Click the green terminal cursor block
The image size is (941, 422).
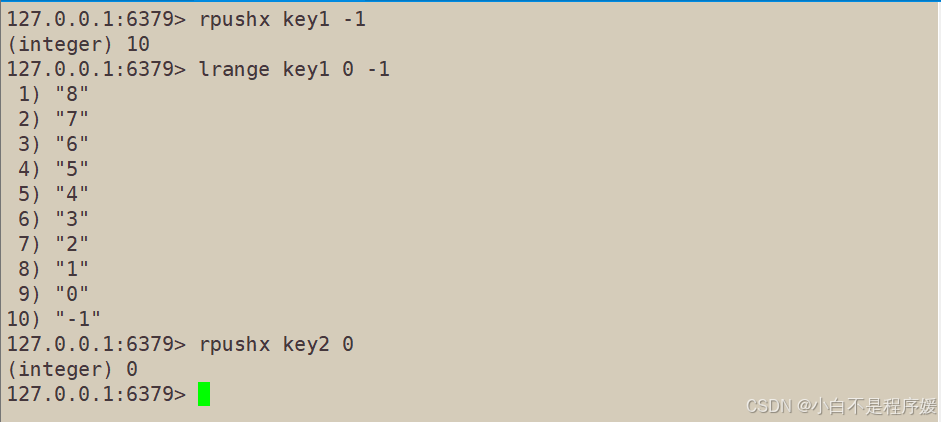[204, 394]
